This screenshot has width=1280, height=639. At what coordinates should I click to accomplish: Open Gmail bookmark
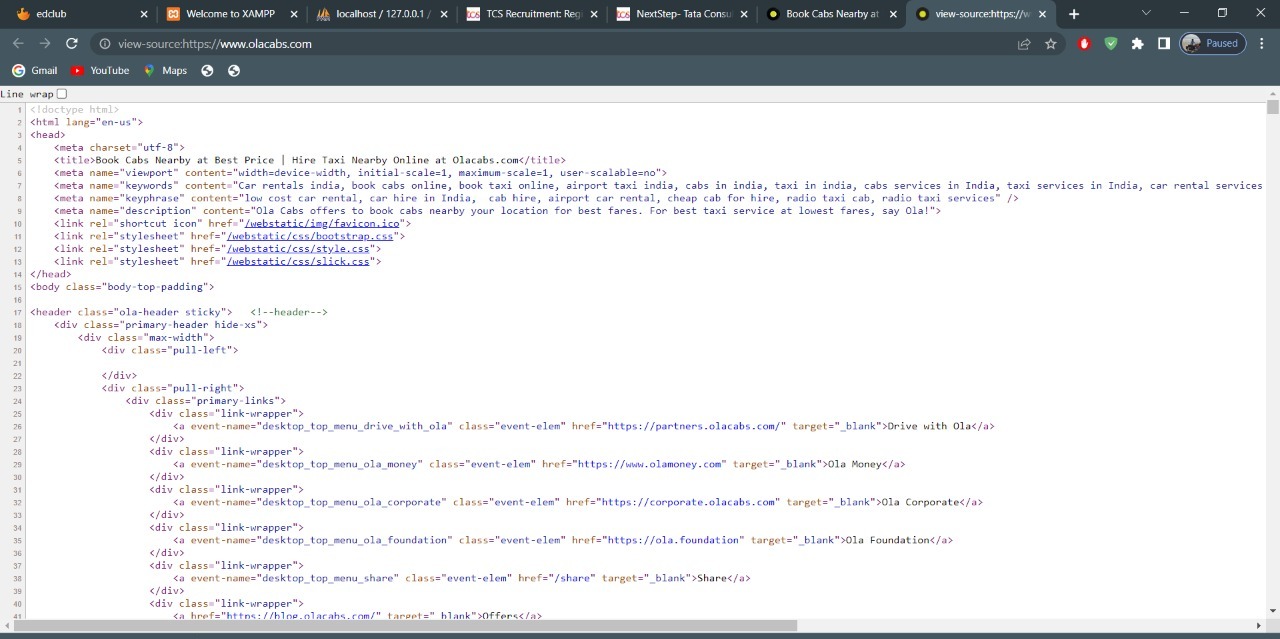(x=35, y=71)
